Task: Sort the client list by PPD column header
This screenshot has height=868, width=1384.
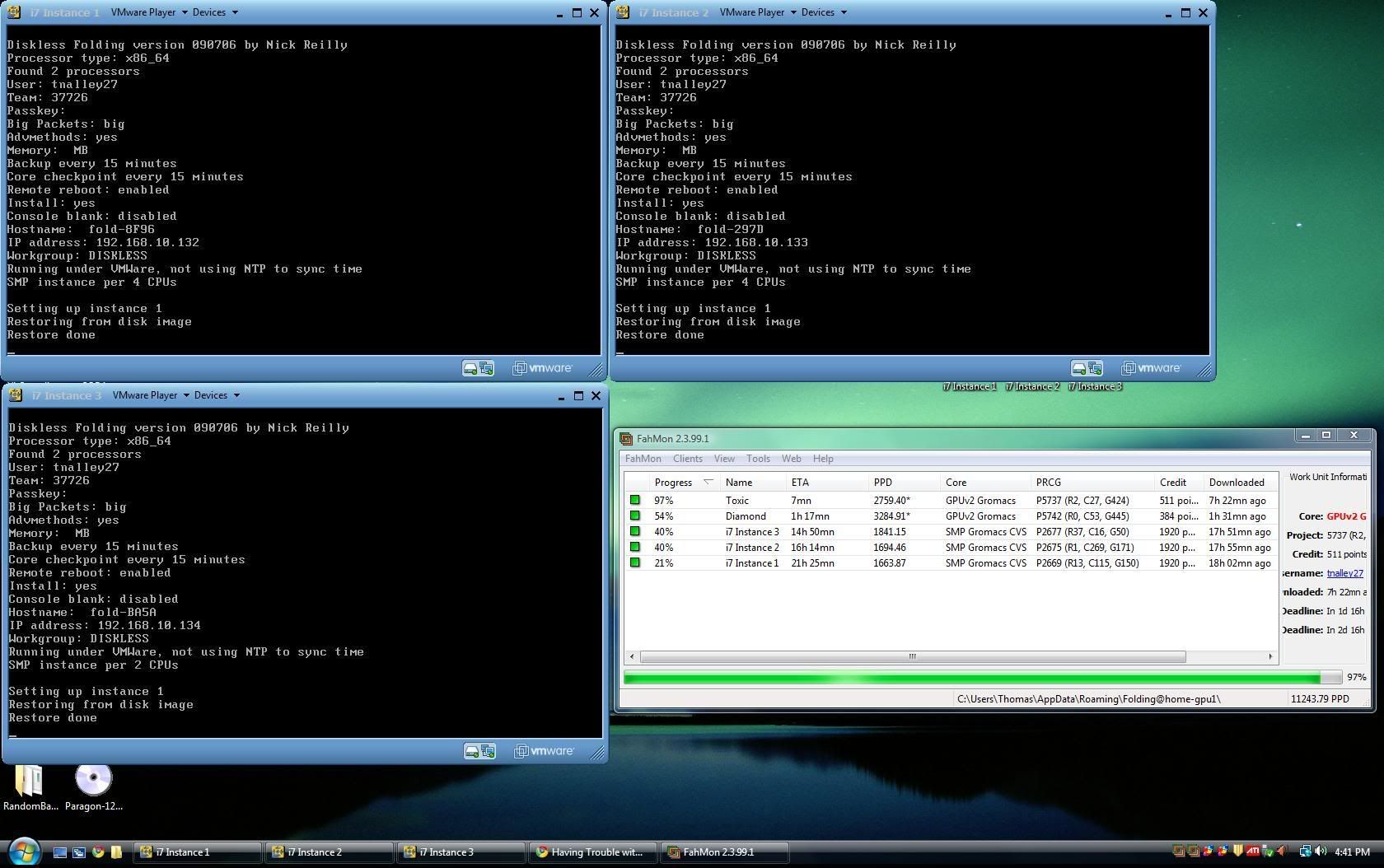Action: click(882, 483)
